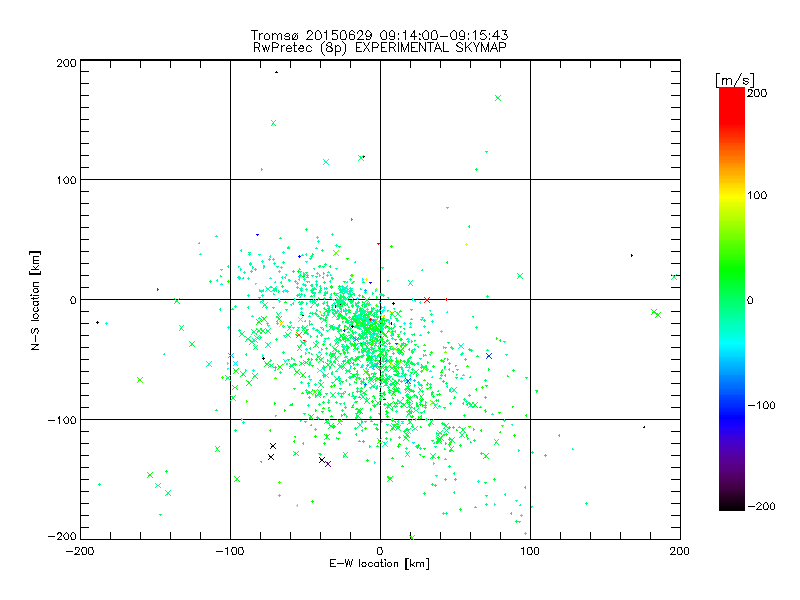Click the x-axis tick label '100' below the plot
This screenshot has height=600, width=800.
pyautogui.click(x=530, y=551)
